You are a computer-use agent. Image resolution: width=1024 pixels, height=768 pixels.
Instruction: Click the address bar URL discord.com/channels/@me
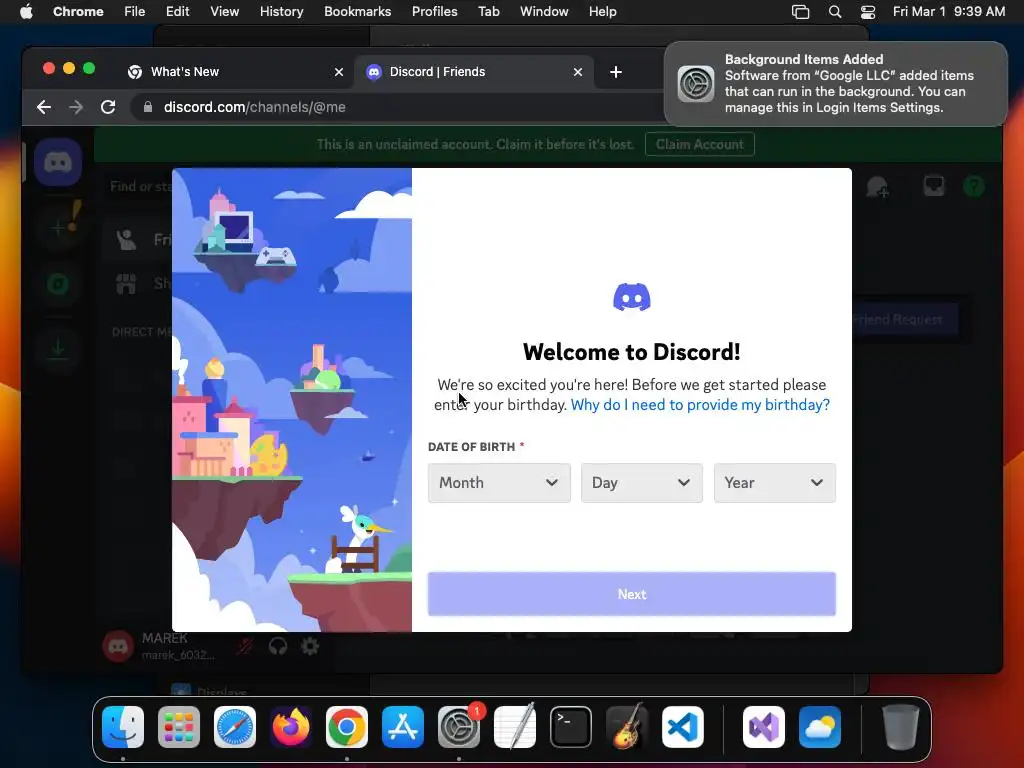[255, 107]
